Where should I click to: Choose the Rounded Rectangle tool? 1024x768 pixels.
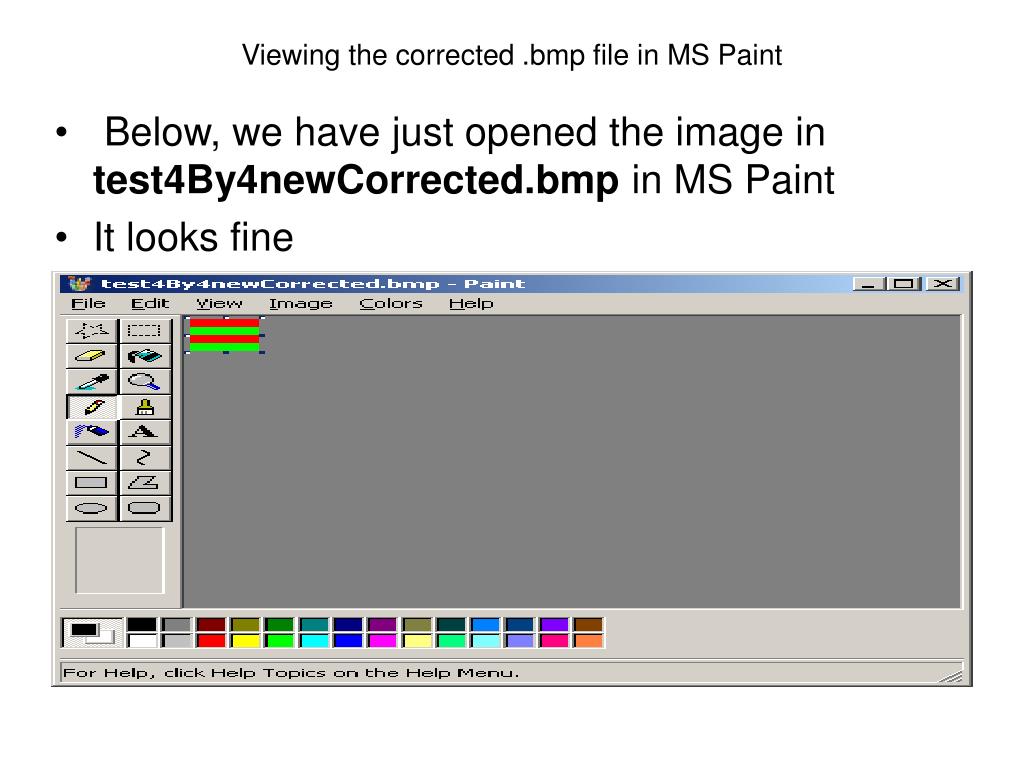[145, 509]
